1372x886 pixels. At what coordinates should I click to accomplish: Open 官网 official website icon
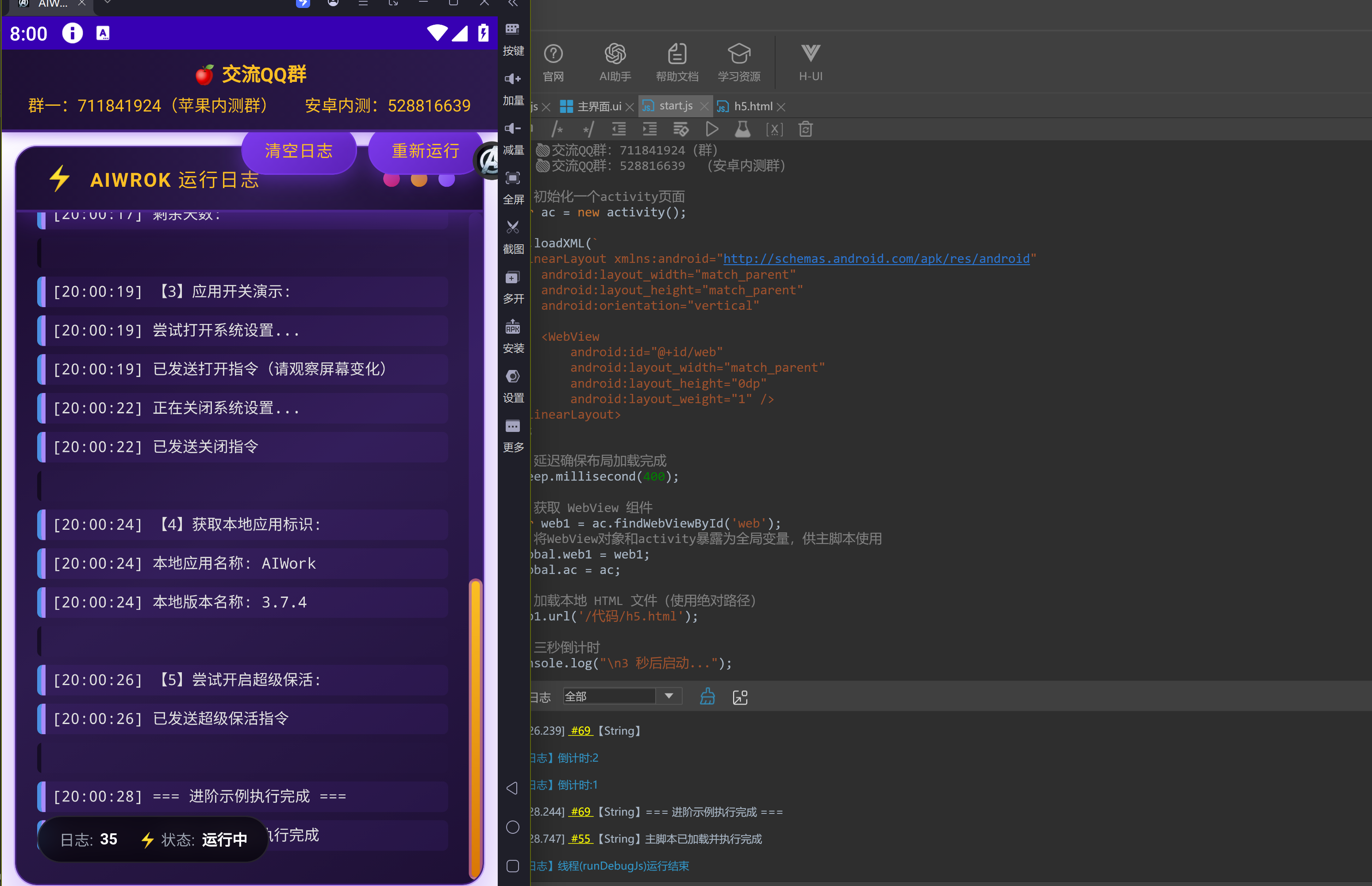553,62
